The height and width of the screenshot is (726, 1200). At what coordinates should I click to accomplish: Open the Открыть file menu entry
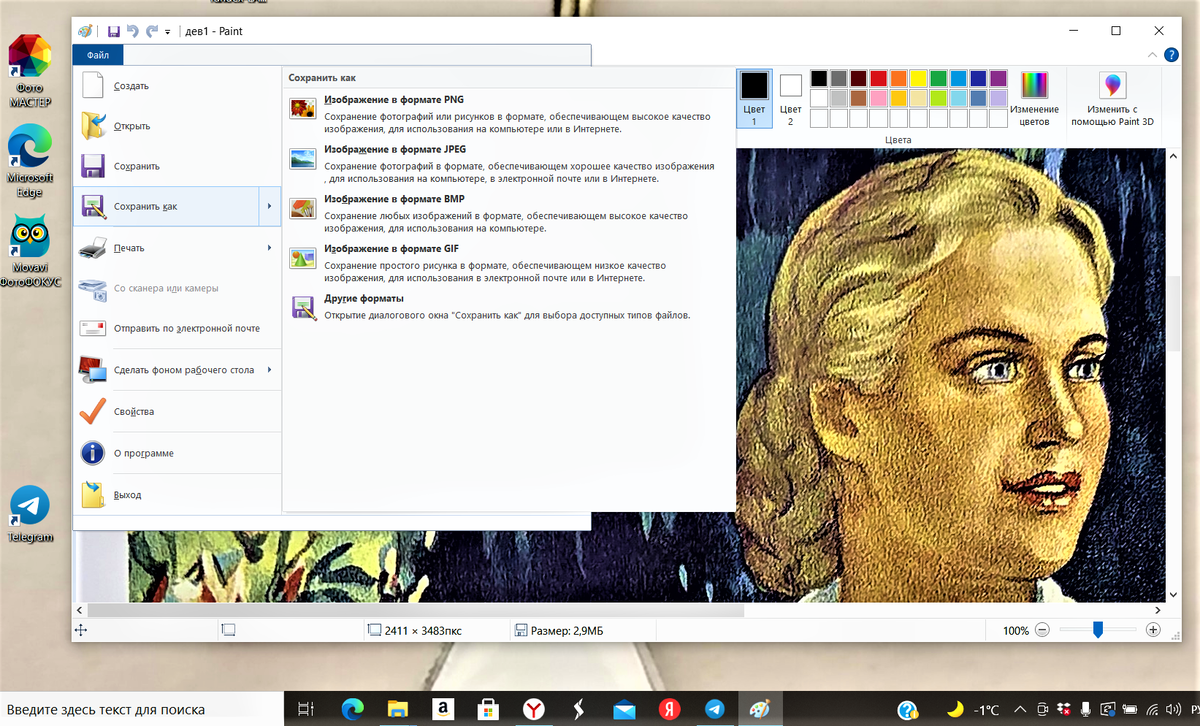(177, 126)
